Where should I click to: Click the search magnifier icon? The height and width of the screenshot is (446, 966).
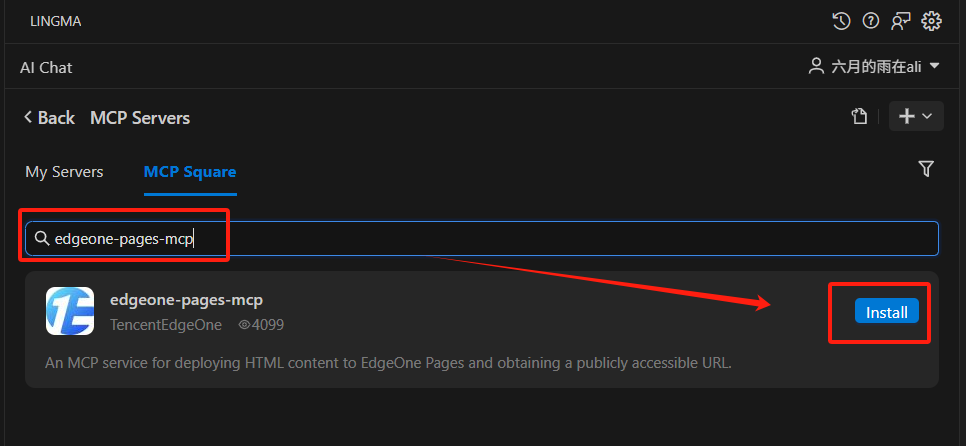pos(42,238)
